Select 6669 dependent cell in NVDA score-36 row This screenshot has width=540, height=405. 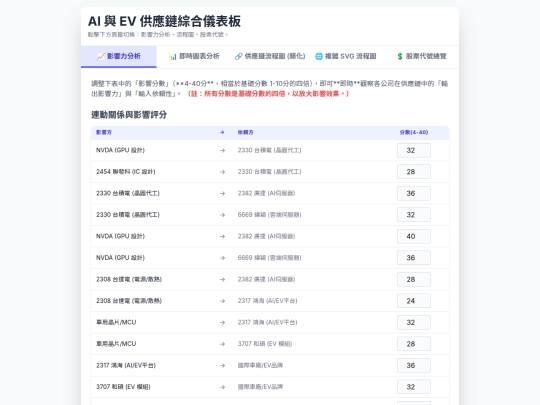point(269,258)
